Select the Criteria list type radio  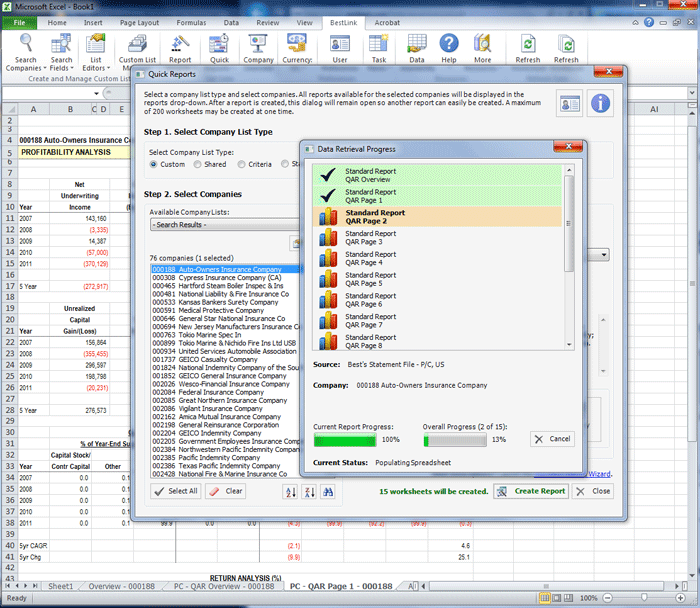pyautogui.click(x=242, y=164)
